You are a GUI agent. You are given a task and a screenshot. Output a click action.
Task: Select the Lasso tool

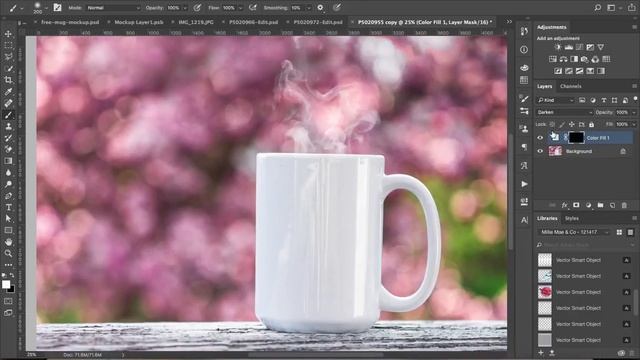coord(8,57)
